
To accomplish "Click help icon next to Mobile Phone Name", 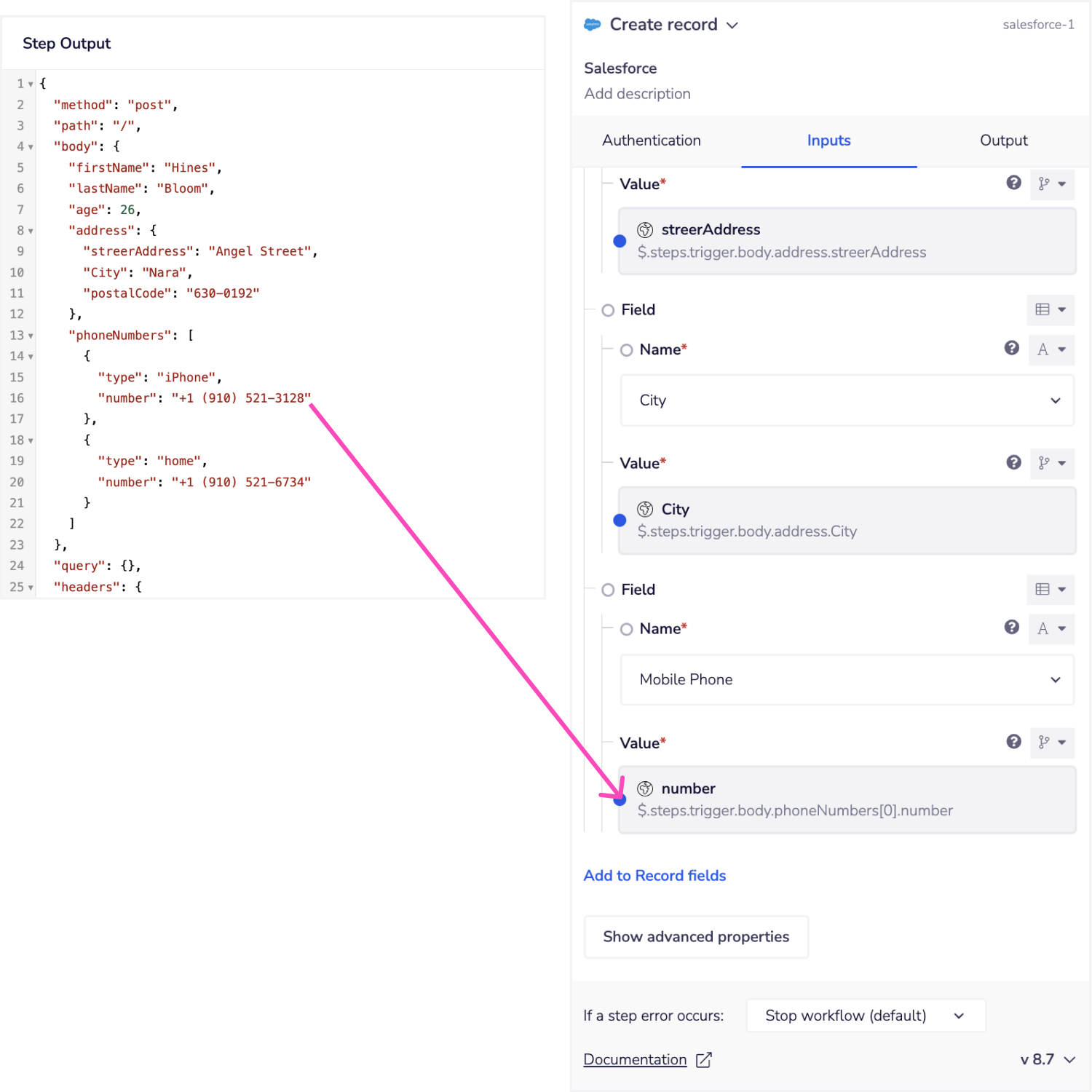I will point(1011,628).
